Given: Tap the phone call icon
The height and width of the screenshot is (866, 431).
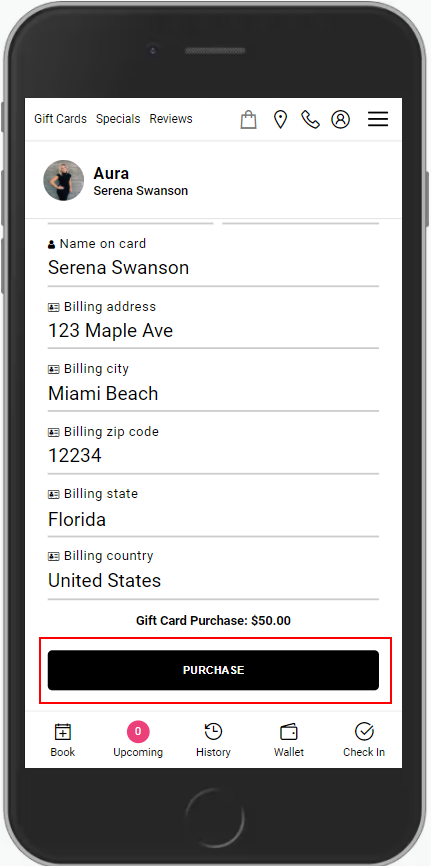Looking at the screenshot, I should pyautogui.click(x=310, y=119).
